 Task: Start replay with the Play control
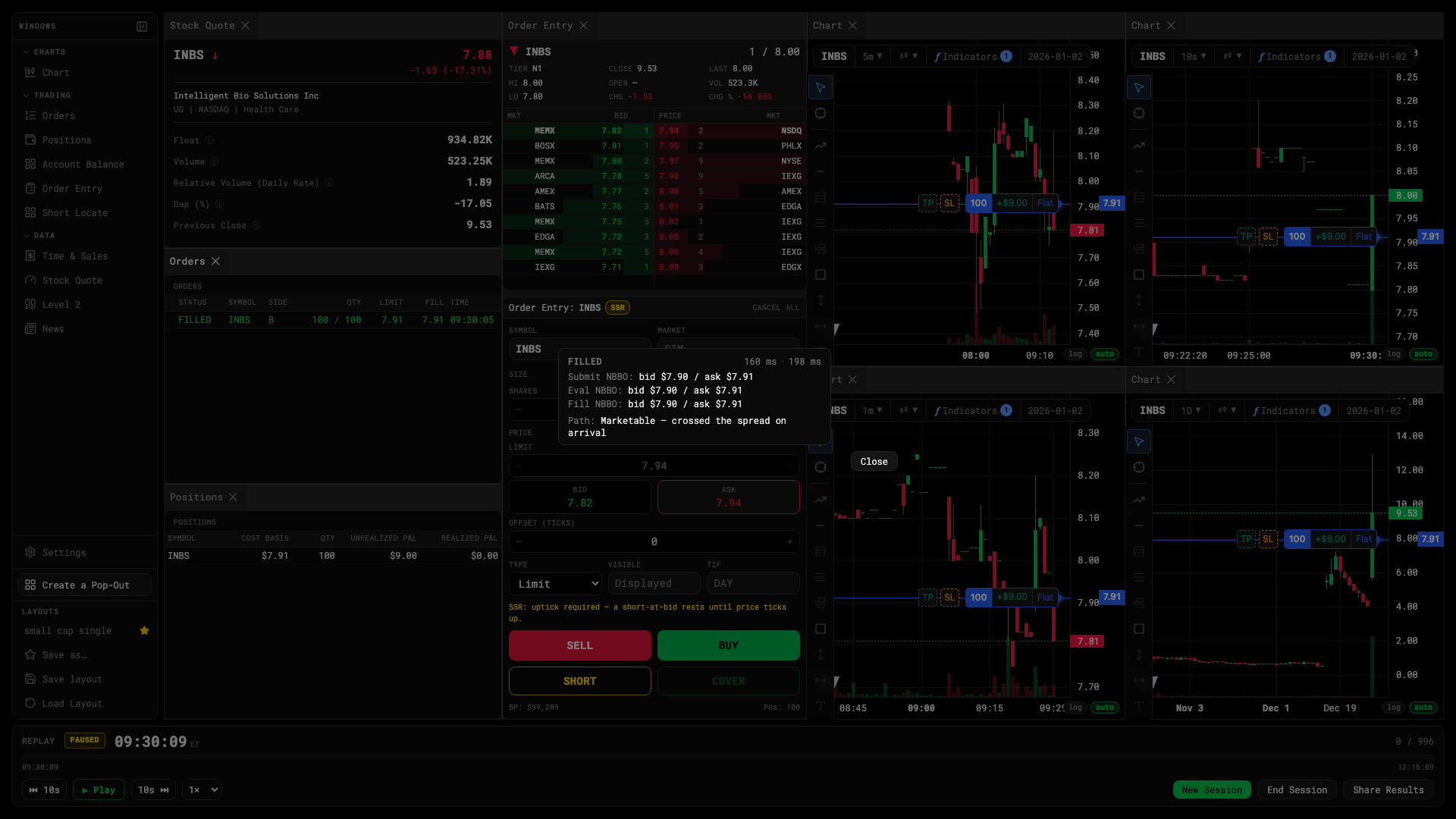(99, 790)
